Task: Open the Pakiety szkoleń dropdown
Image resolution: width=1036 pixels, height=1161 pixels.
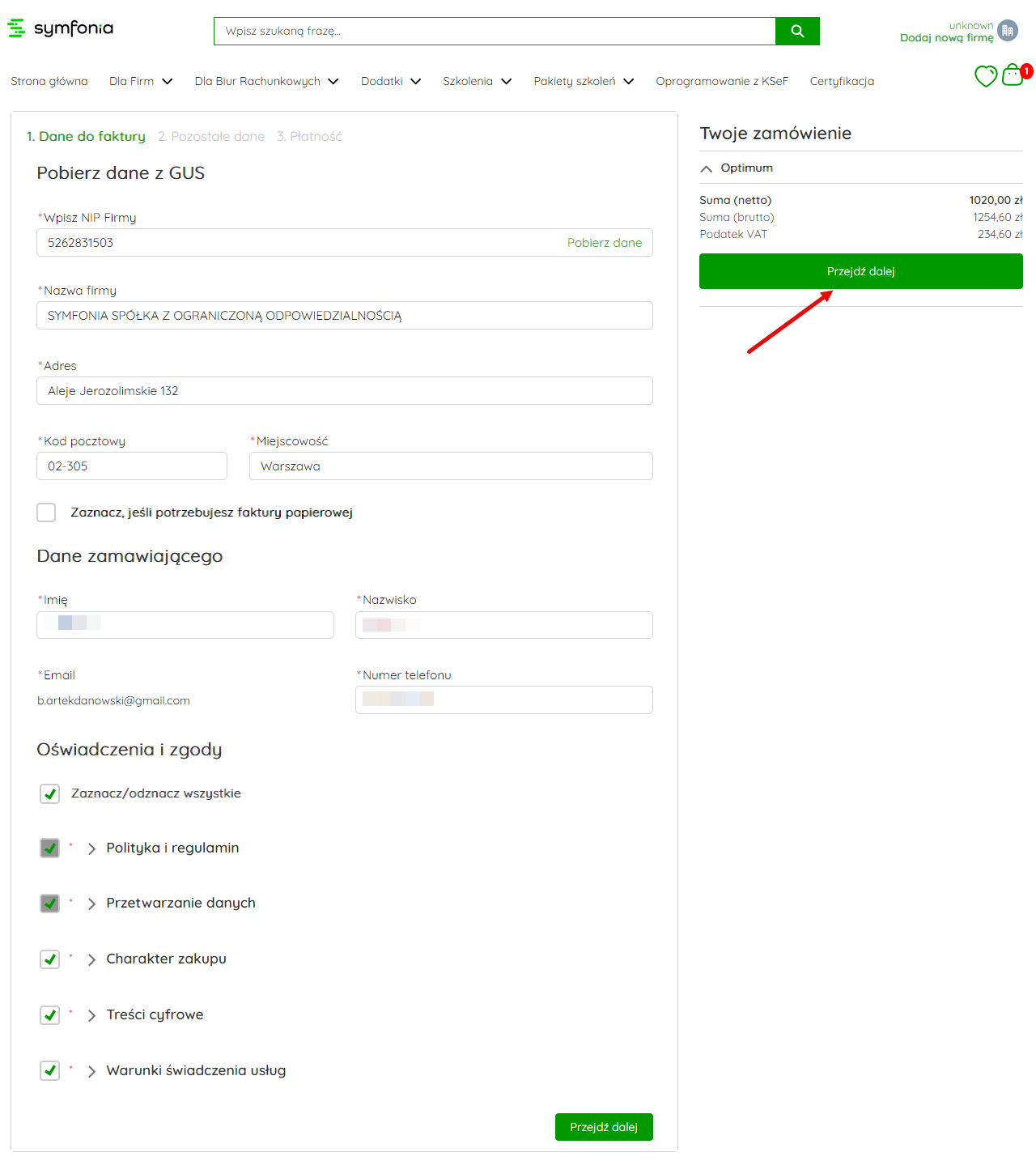Action: click(584, 81)
